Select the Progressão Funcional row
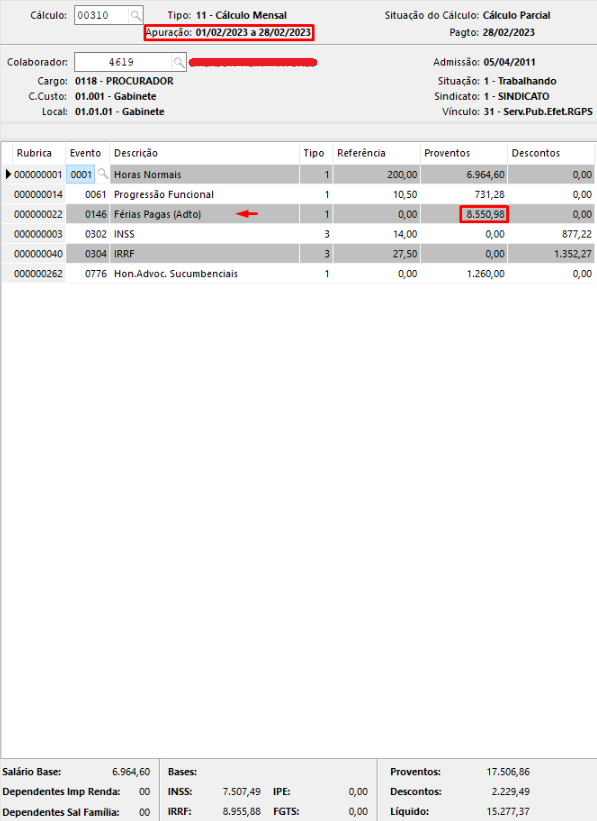 pos(298,194)
